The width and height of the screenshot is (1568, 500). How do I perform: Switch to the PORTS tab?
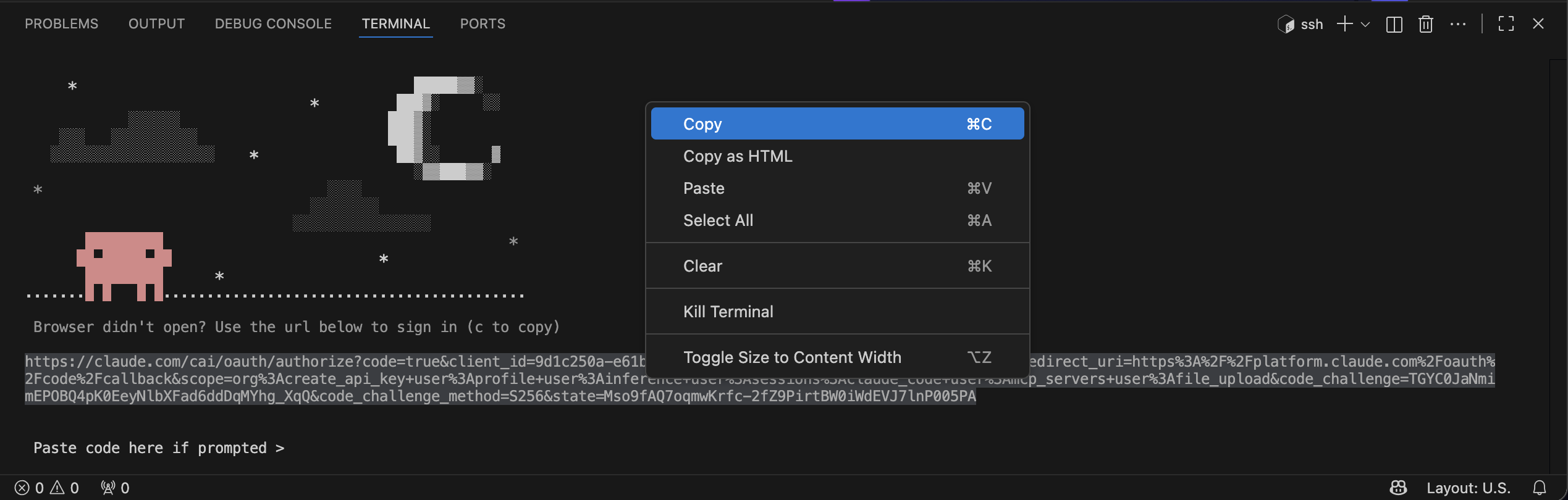(483, 23)
